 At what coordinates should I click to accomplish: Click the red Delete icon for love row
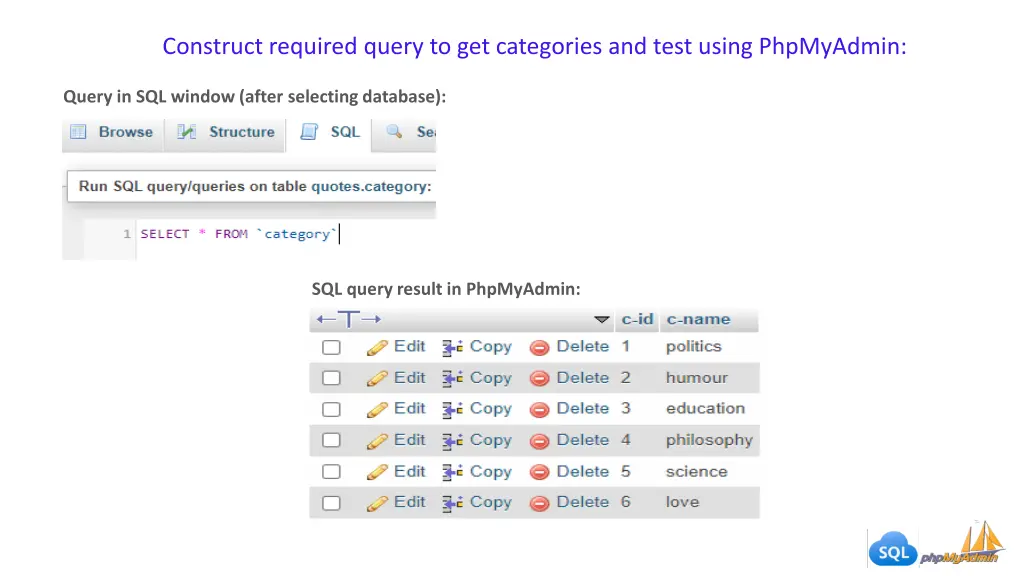(x=540, y=503)
